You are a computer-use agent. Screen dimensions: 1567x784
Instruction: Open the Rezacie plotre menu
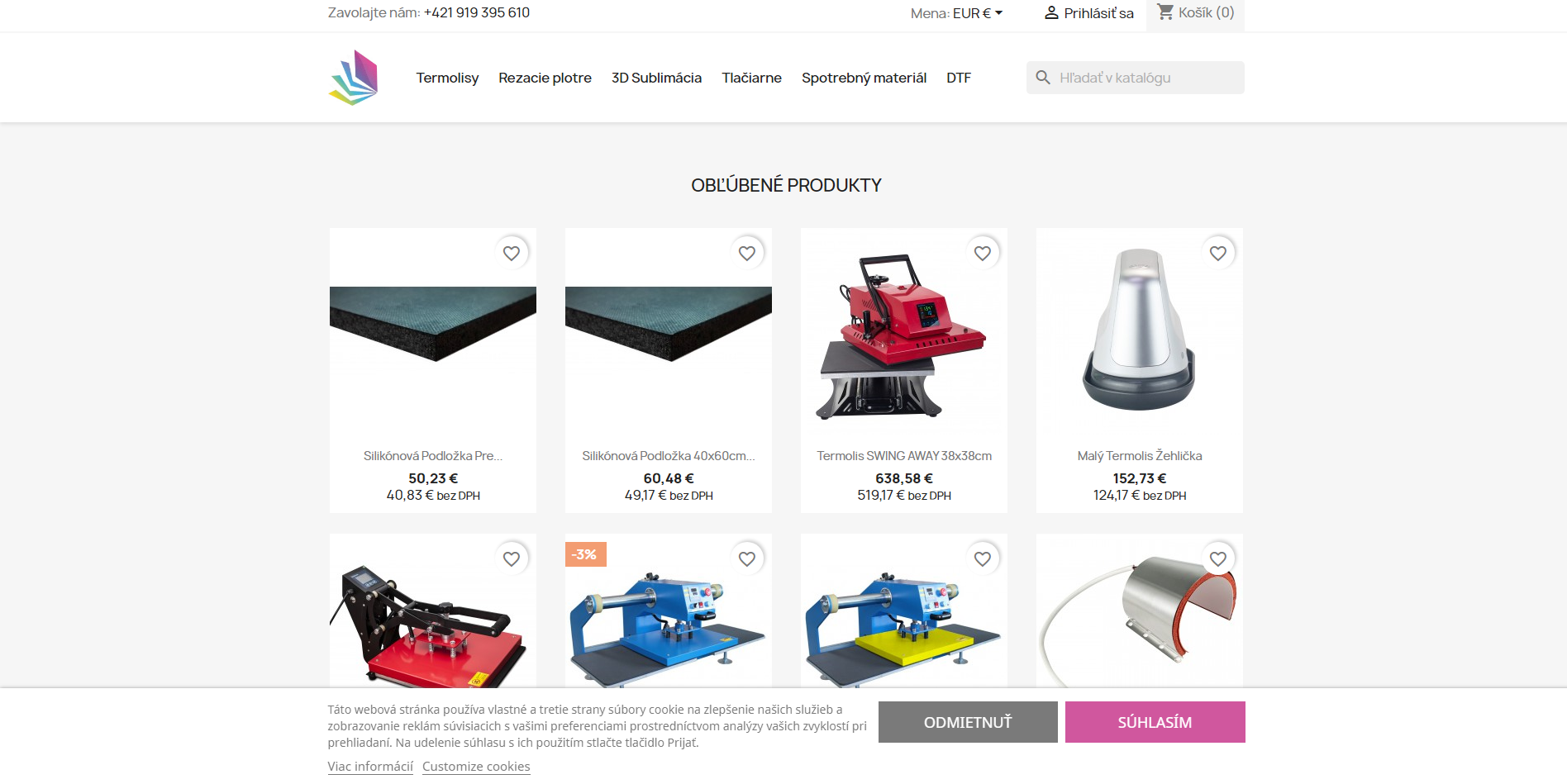(x=545, y=78)
